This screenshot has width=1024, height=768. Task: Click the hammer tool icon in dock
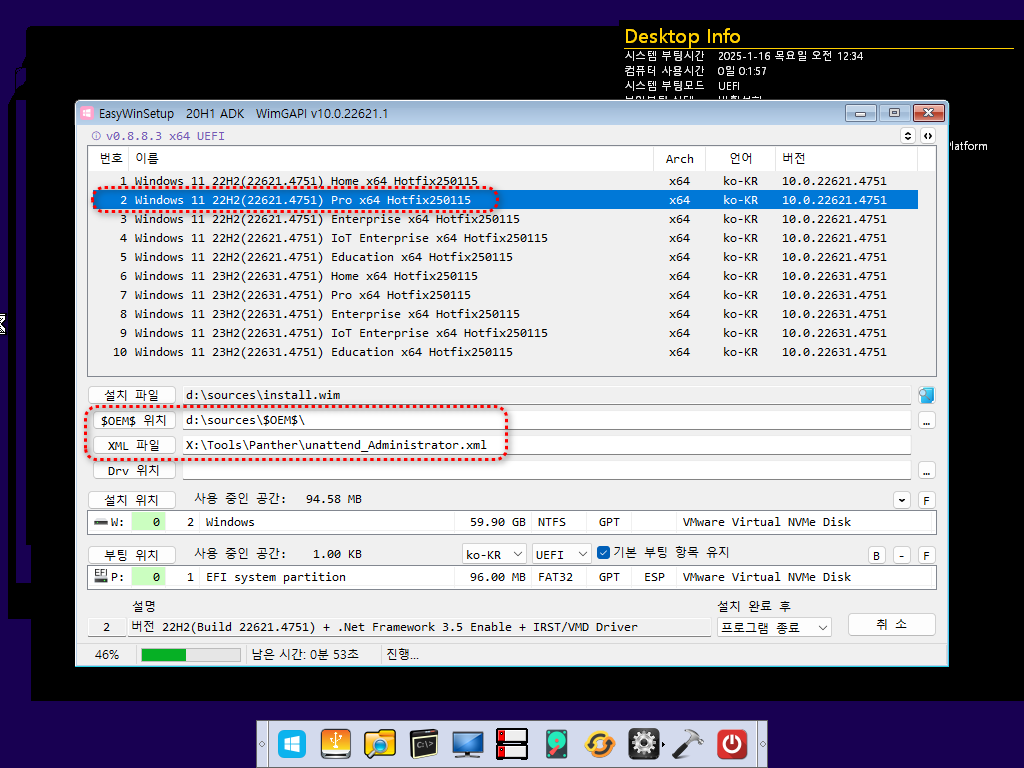click(x=688, y=744)
